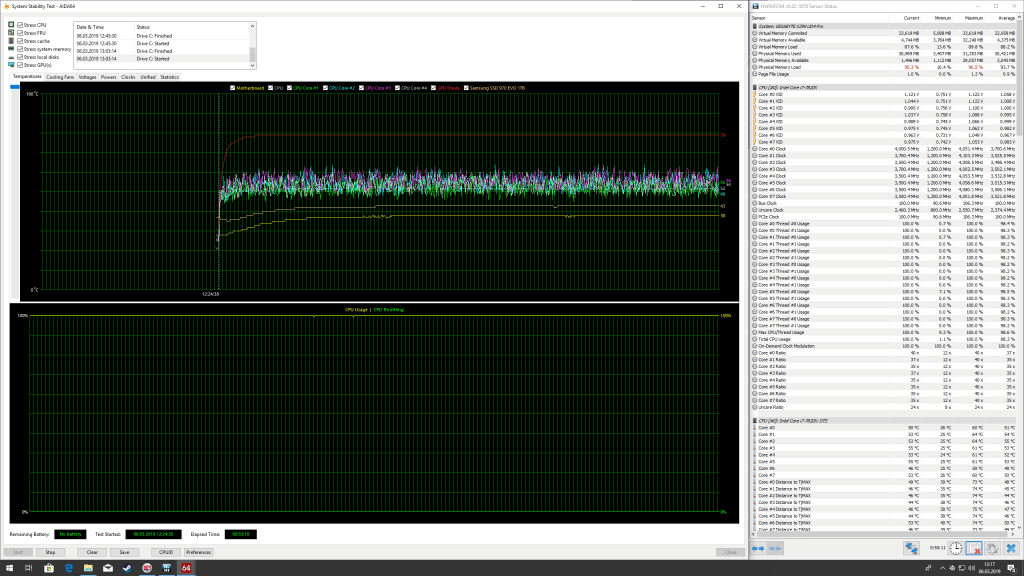Switch to the Cooling Fans tab
Screen dimensions: 1024x576
click(x=60, y=76)
